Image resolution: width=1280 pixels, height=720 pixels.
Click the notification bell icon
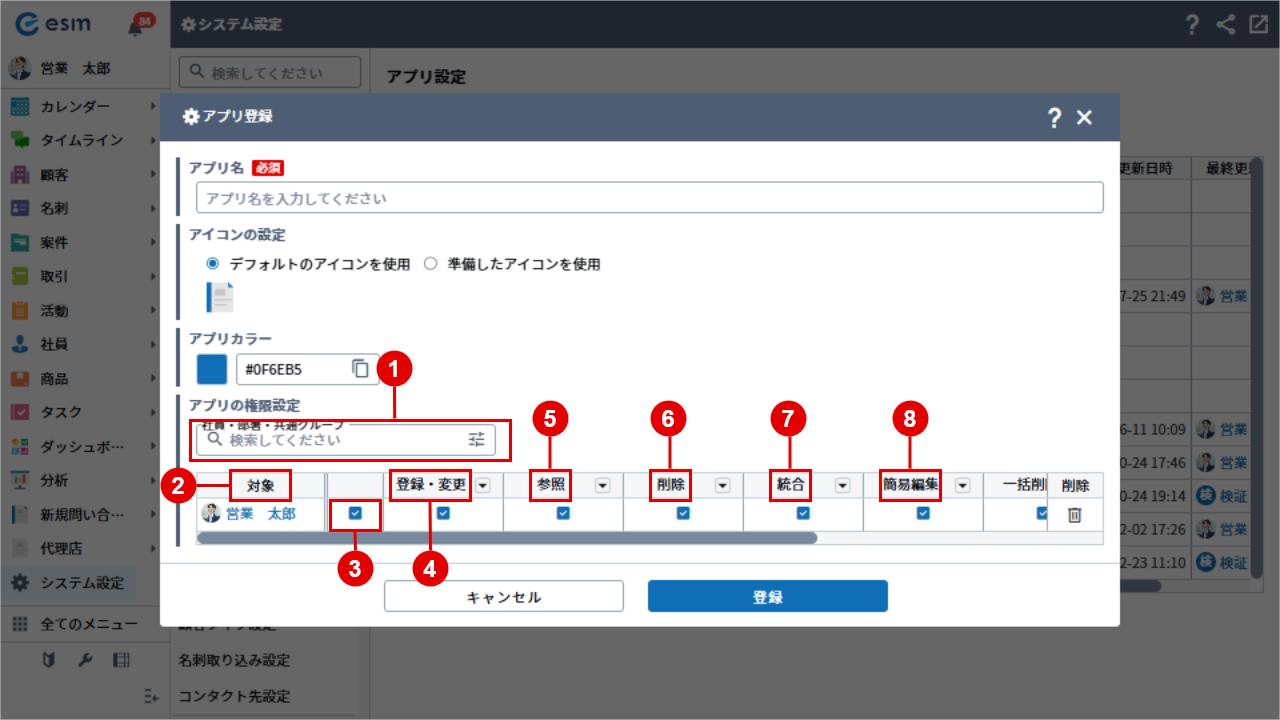click(x=136, y=27)
